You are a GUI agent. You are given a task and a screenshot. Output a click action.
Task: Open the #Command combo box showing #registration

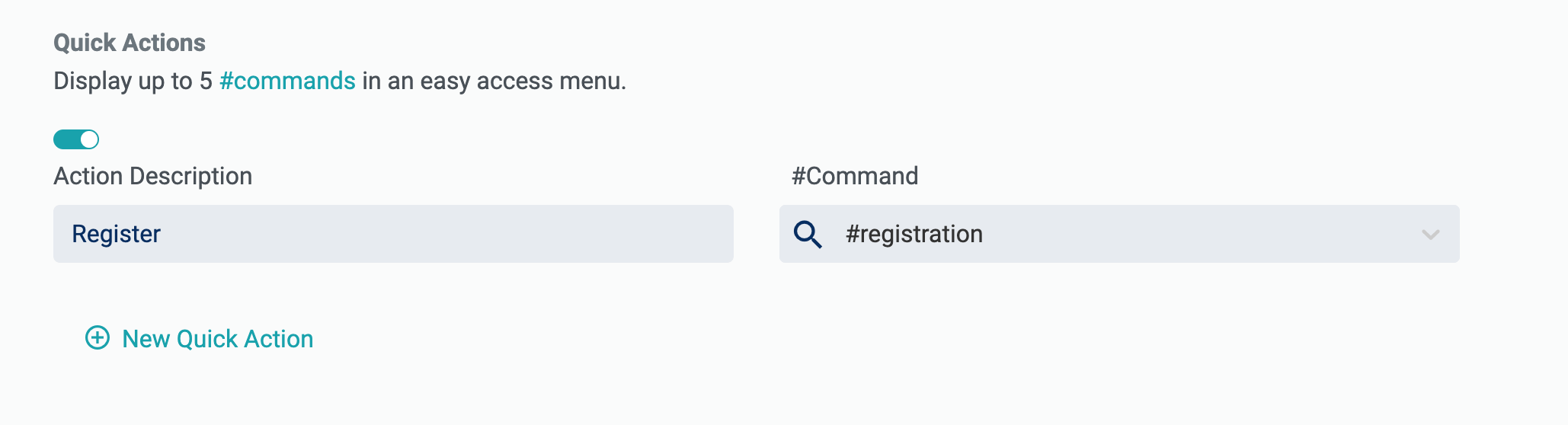pos(1119,234)
